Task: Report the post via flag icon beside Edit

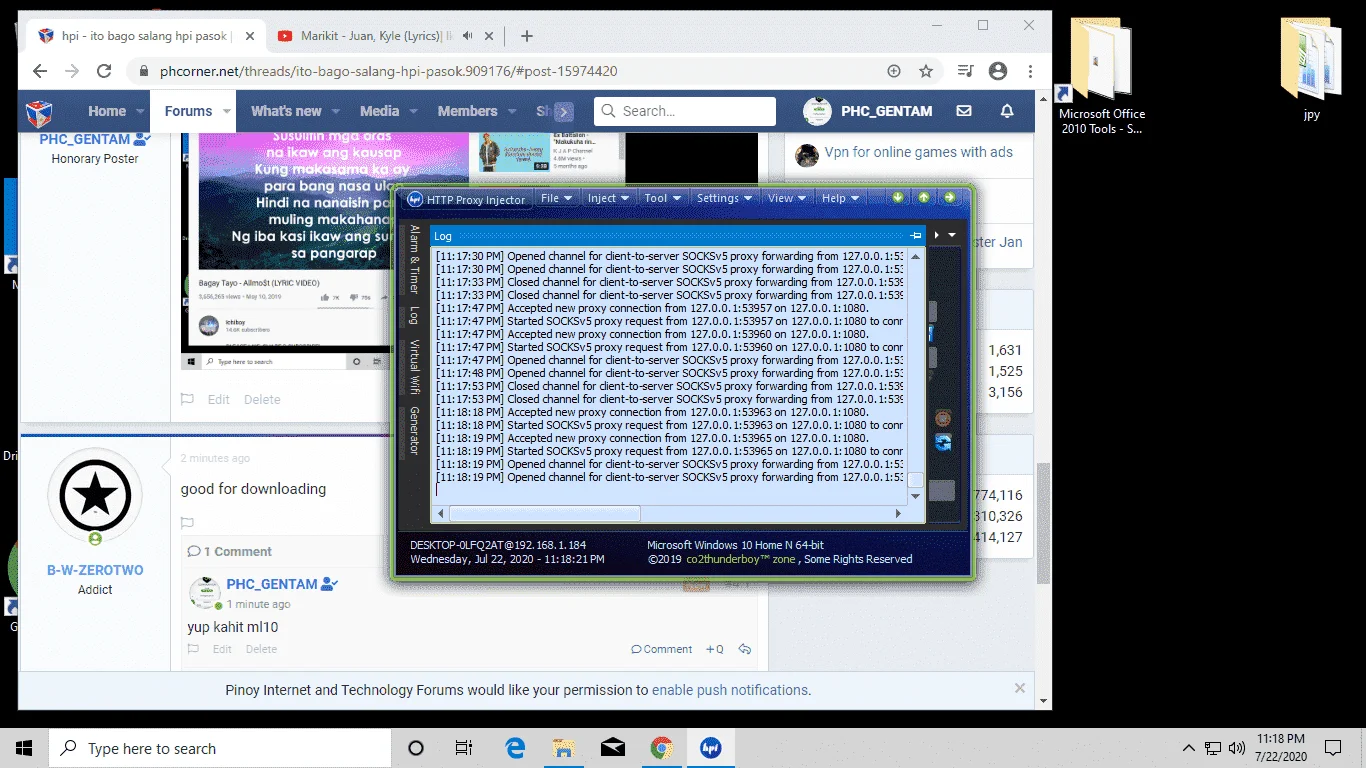Action: pyautogui.click(x=187, y=399)
